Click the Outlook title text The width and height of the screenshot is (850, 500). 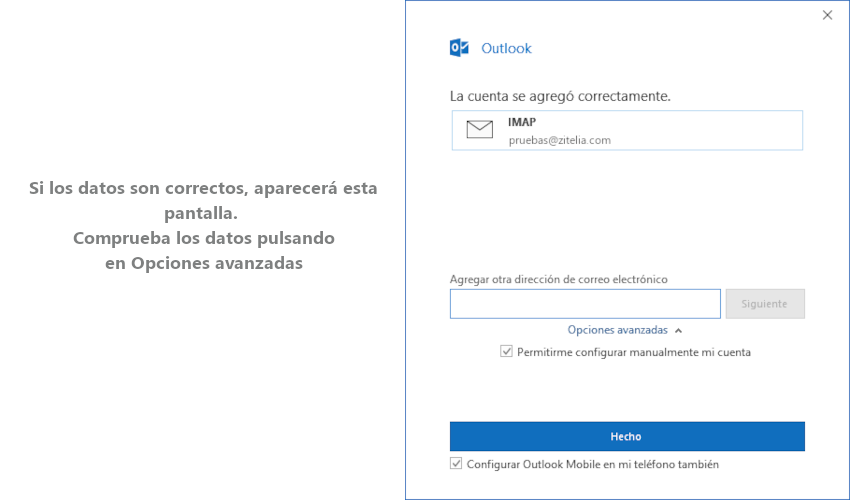pos(506,48)
